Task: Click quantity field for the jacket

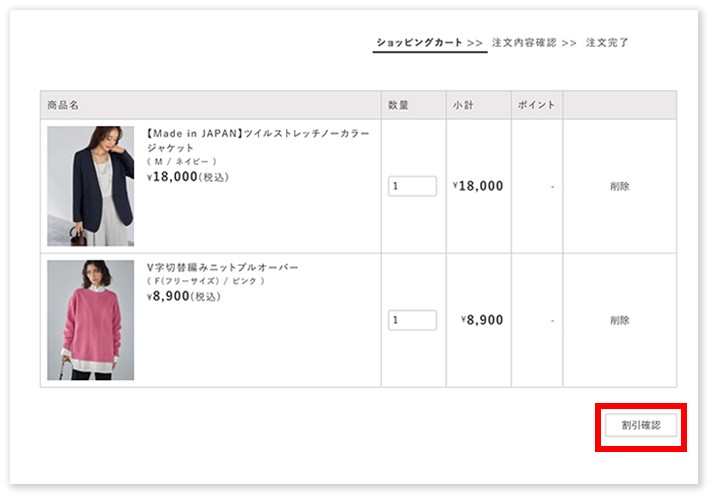Action: tap(412, 186)
